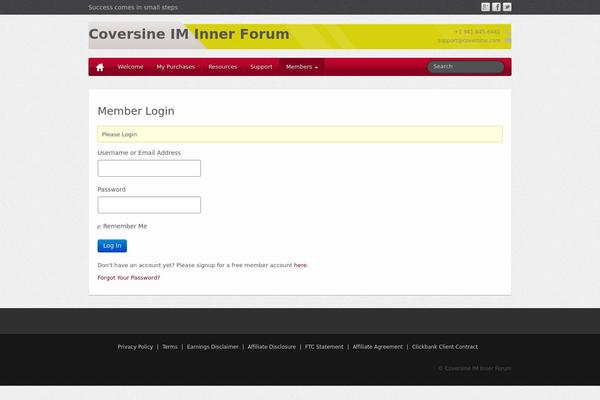Open the Affiliate Agreement footer link
The image size is (600, 400).
pos(378,347)
